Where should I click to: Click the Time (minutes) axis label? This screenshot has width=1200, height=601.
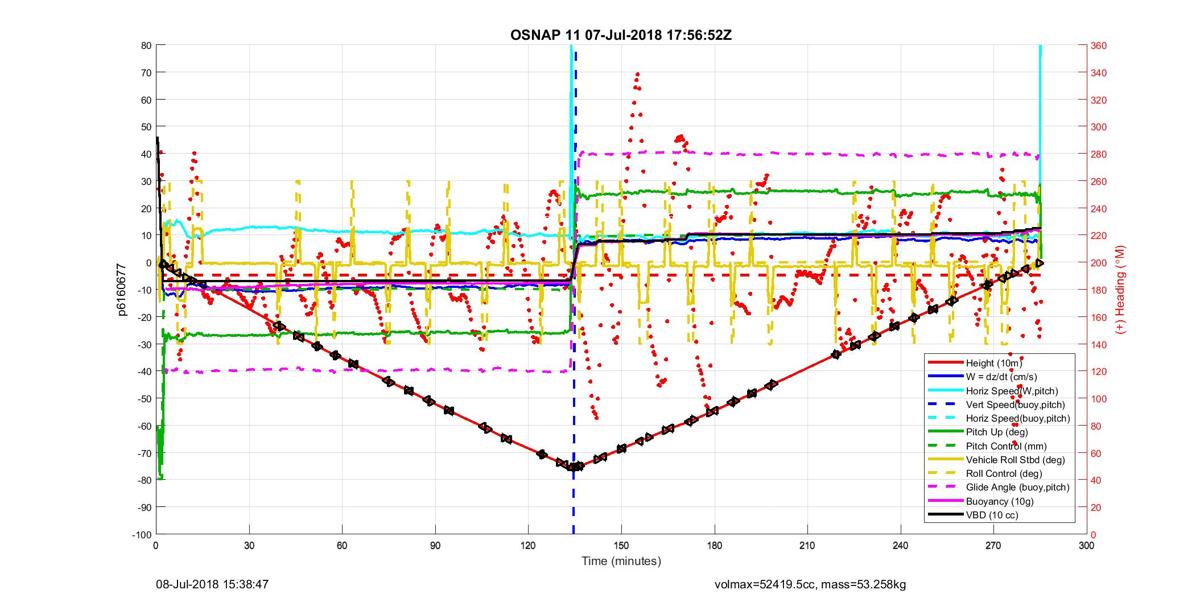pos(622,562)
